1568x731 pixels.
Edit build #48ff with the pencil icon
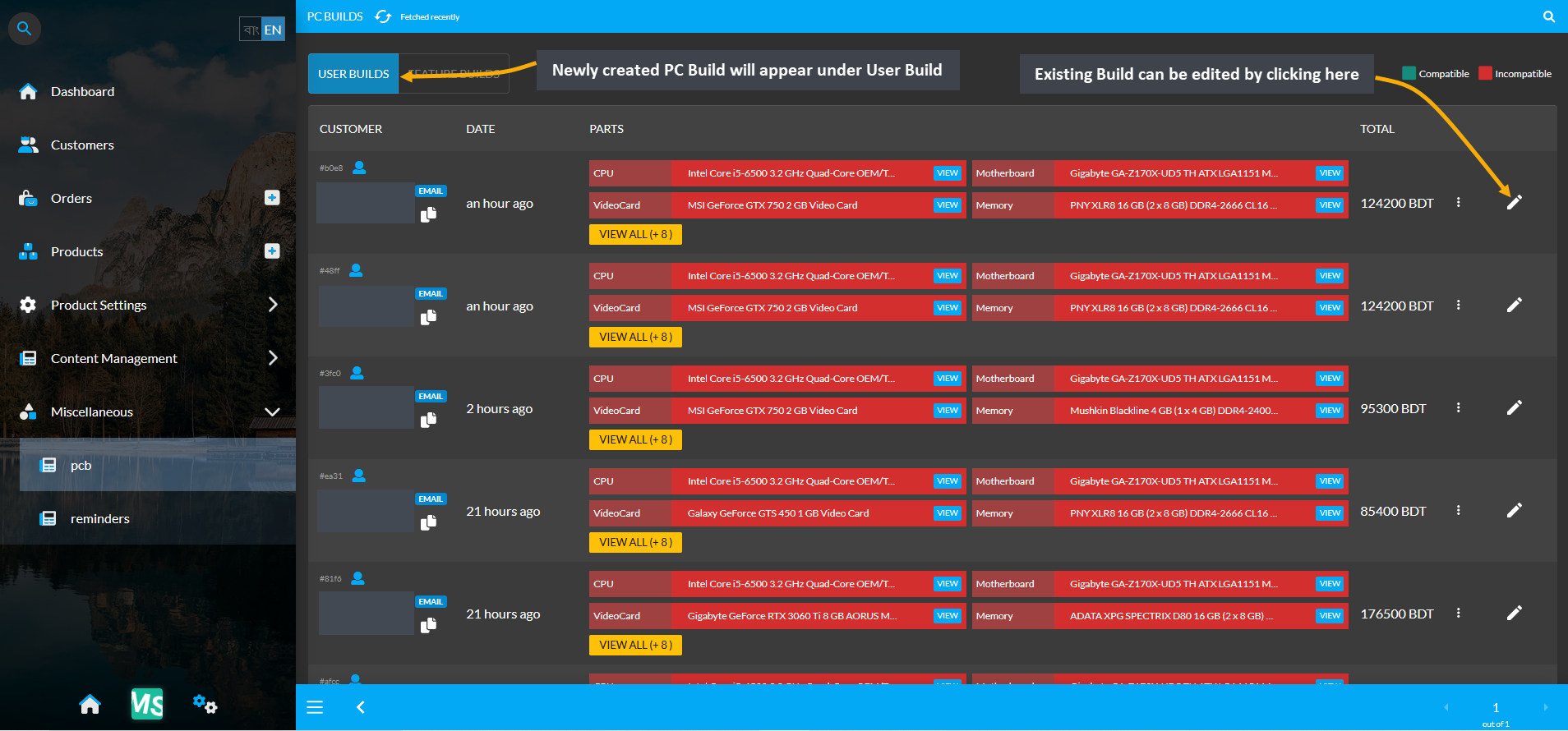click(x=1515, y=305)
